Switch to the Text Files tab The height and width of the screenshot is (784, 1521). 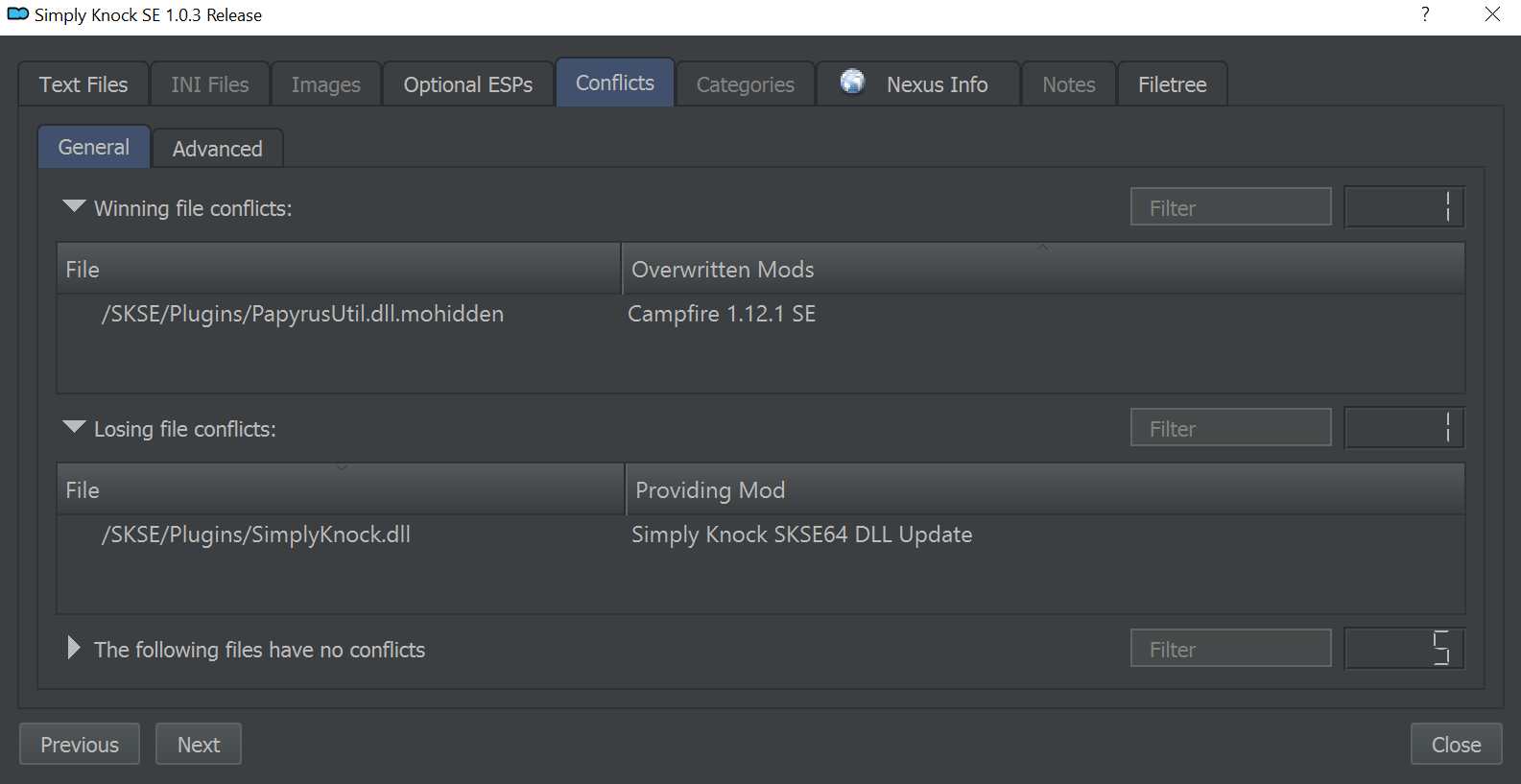83,84
